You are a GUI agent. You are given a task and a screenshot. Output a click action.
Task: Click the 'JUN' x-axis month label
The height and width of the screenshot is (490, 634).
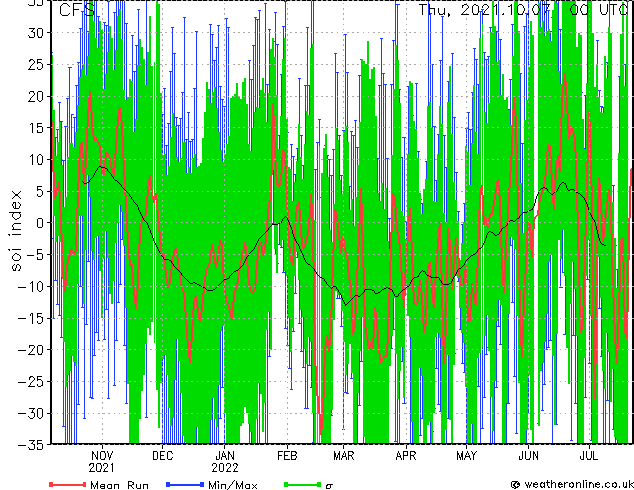528,456
